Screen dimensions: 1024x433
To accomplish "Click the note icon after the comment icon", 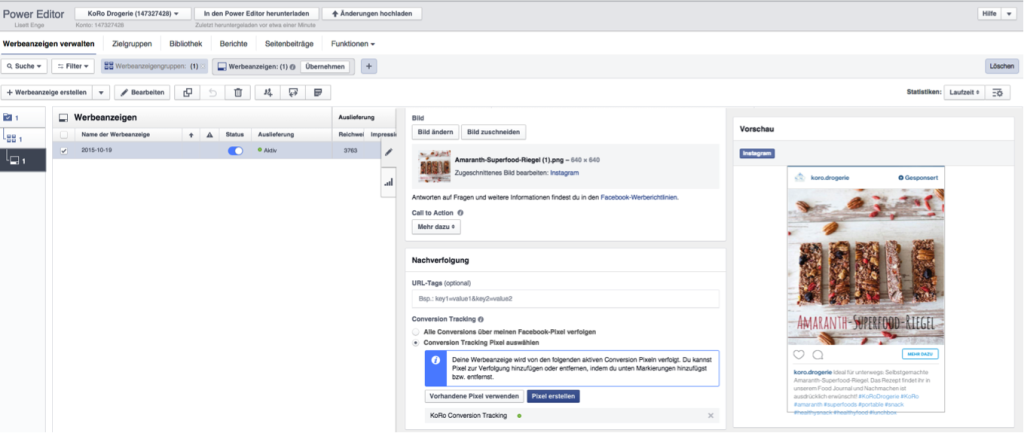I will coord(318,93).
